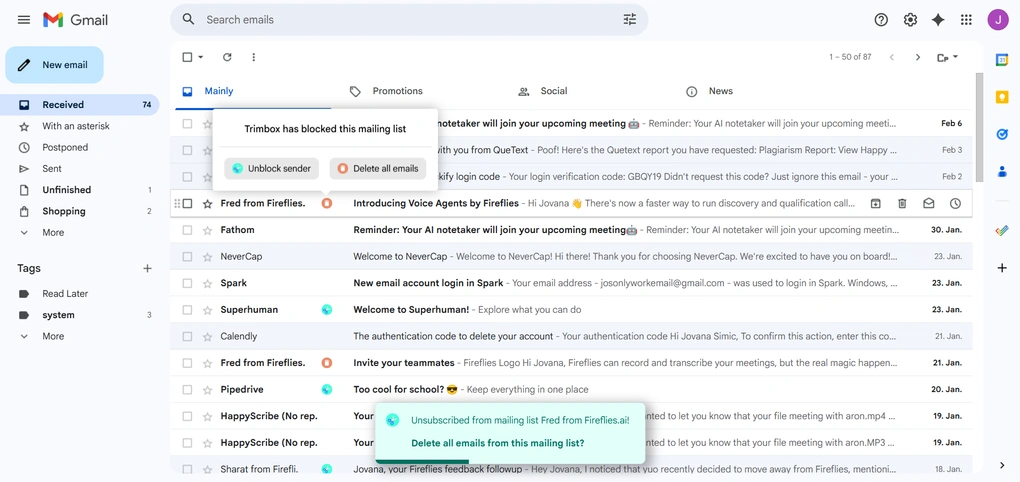Click Unblock sender in Trimbox popup
Screen dimensions: 1020x482
[x=271, y=168]
